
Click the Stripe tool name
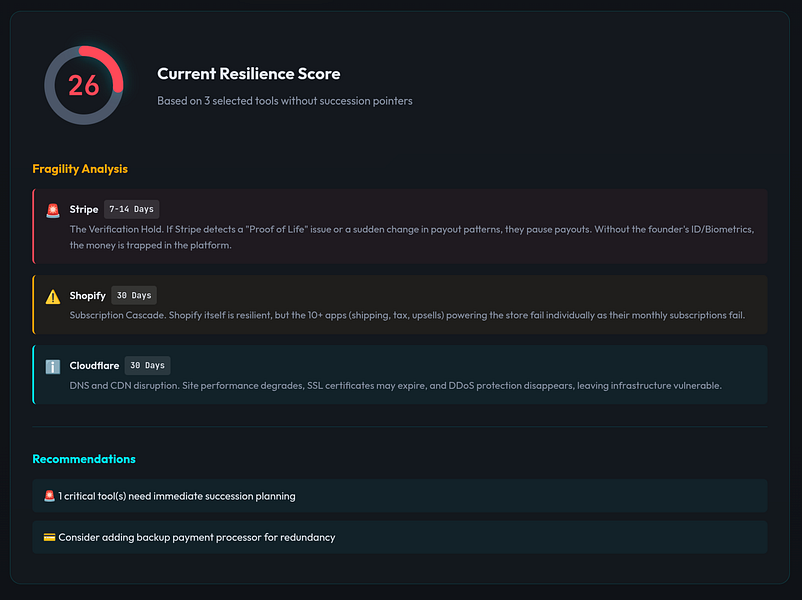click(x=84, y=209)
